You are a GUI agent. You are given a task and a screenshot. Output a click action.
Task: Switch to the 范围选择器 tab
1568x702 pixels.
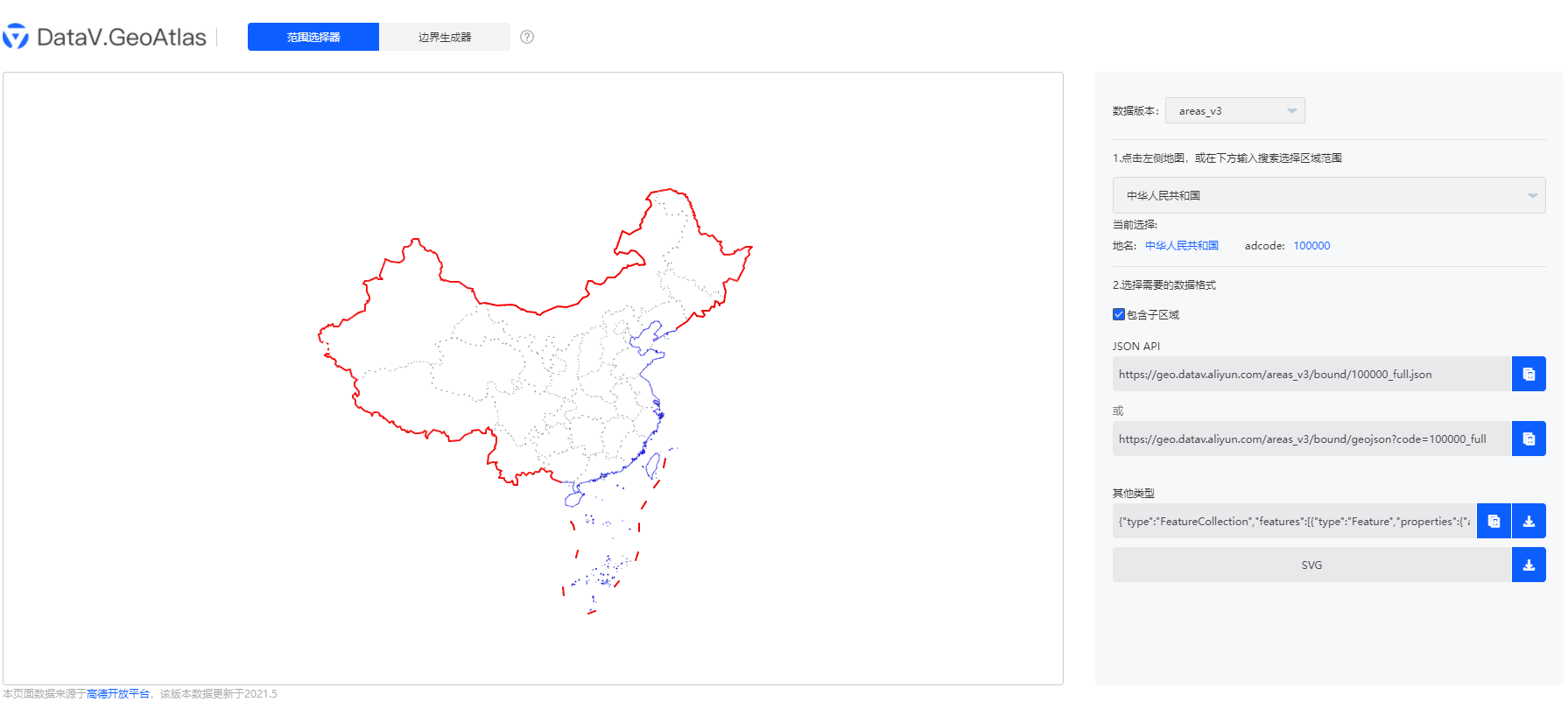(313, 37)
